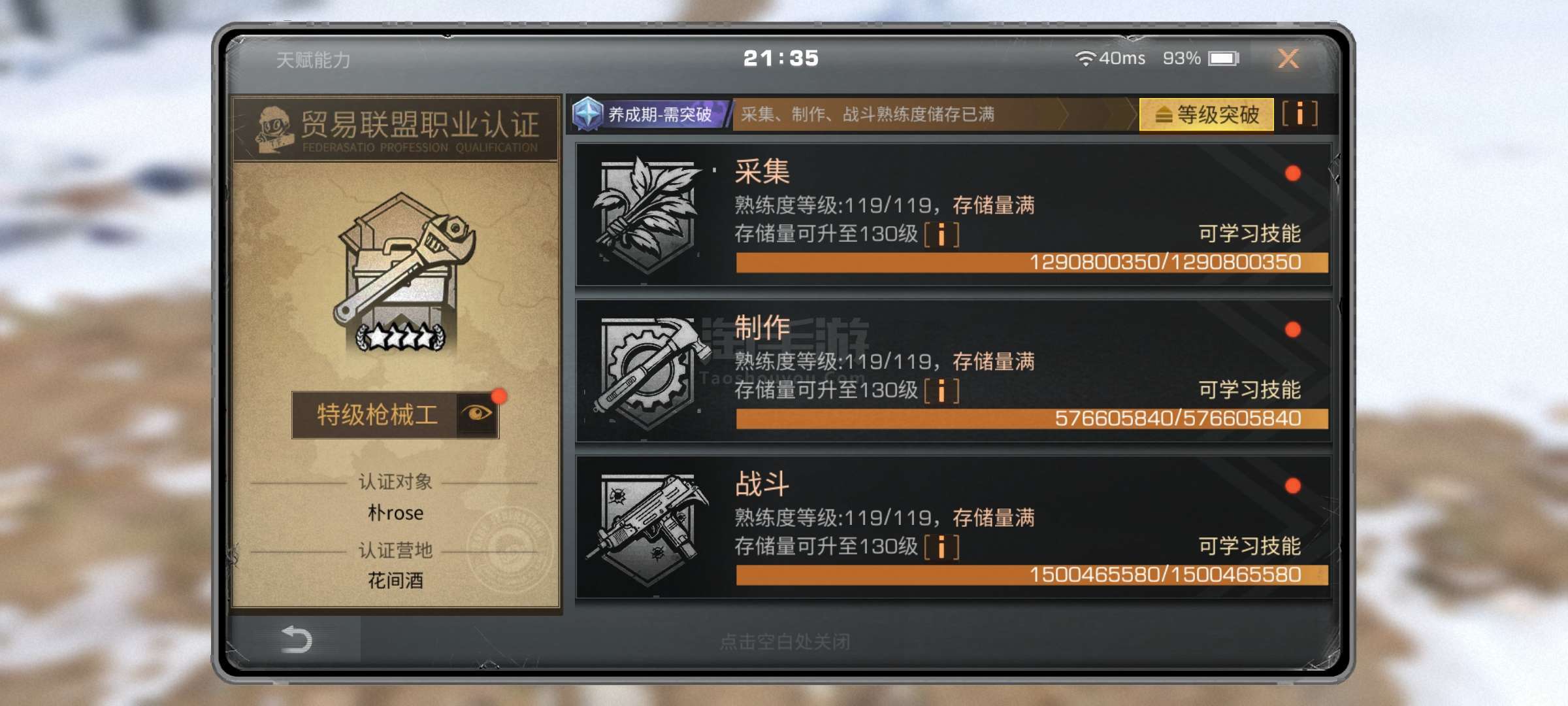Image resolution: width=1568 pixels, height=706 pixels.
Task: Open info icon beside level breakthrough button
Action: click(x=1299, y=114)
